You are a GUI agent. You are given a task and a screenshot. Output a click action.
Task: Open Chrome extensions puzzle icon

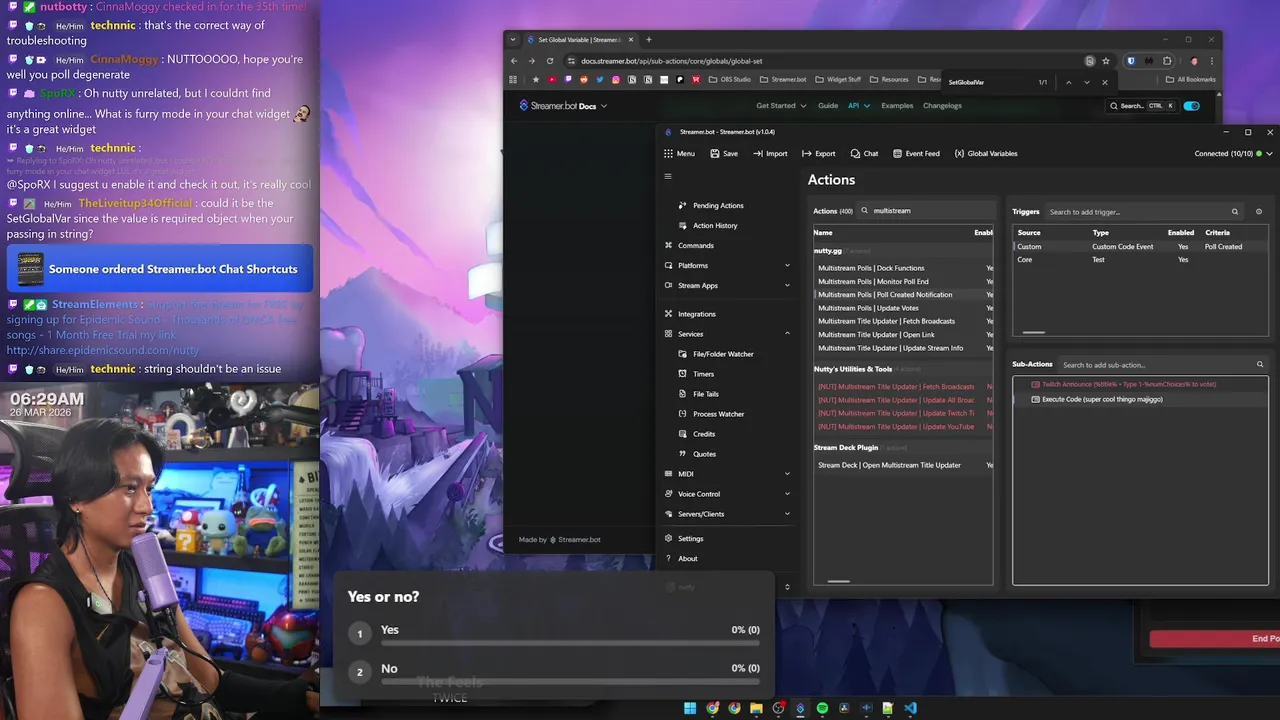coord(1167,61)
